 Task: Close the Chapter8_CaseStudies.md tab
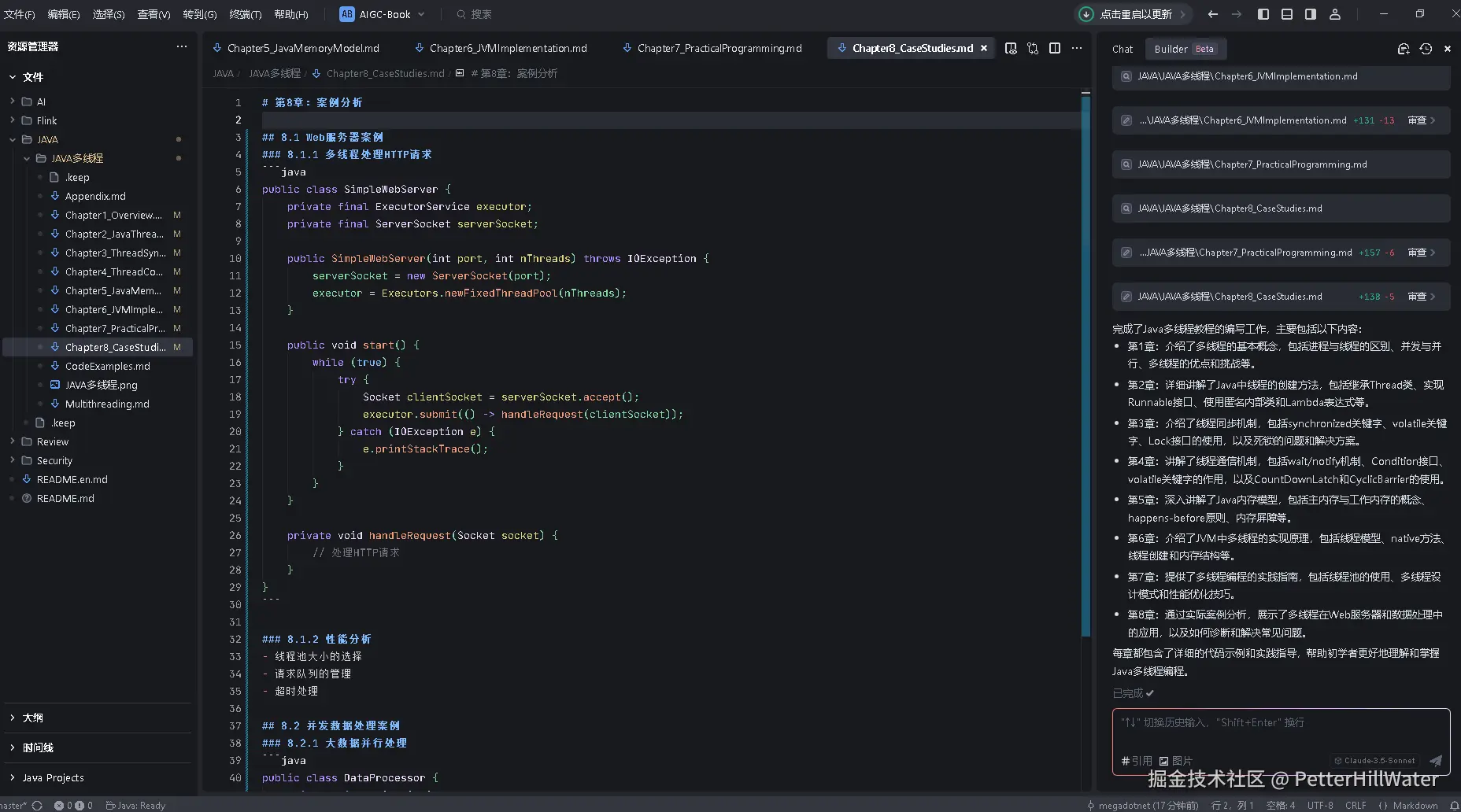[984, 48]
